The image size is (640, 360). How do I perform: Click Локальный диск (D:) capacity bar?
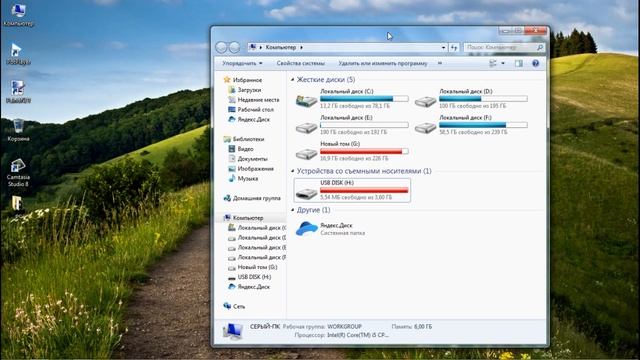tap(483, 99)
